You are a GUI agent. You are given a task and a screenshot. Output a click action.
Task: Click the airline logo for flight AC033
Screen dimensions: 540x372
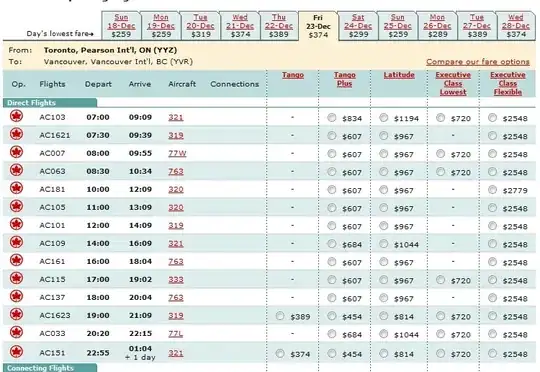tap(16, 332)
